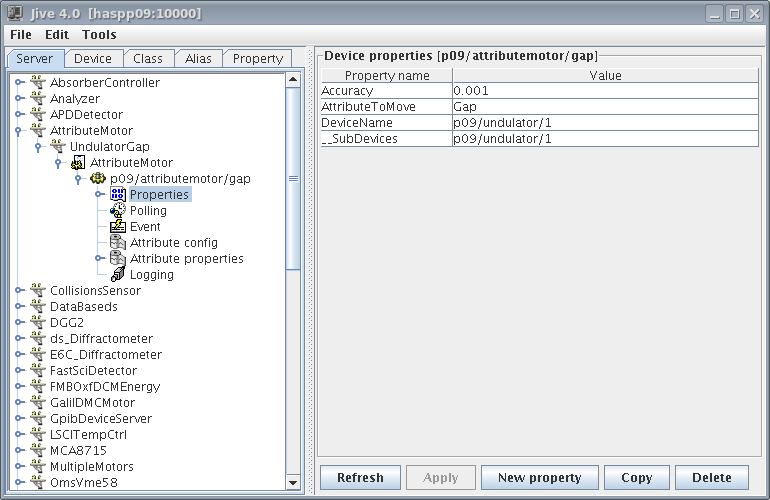770x500 pixels.
Task: Click the DGG2 server icon
Action: pos(38,323)
